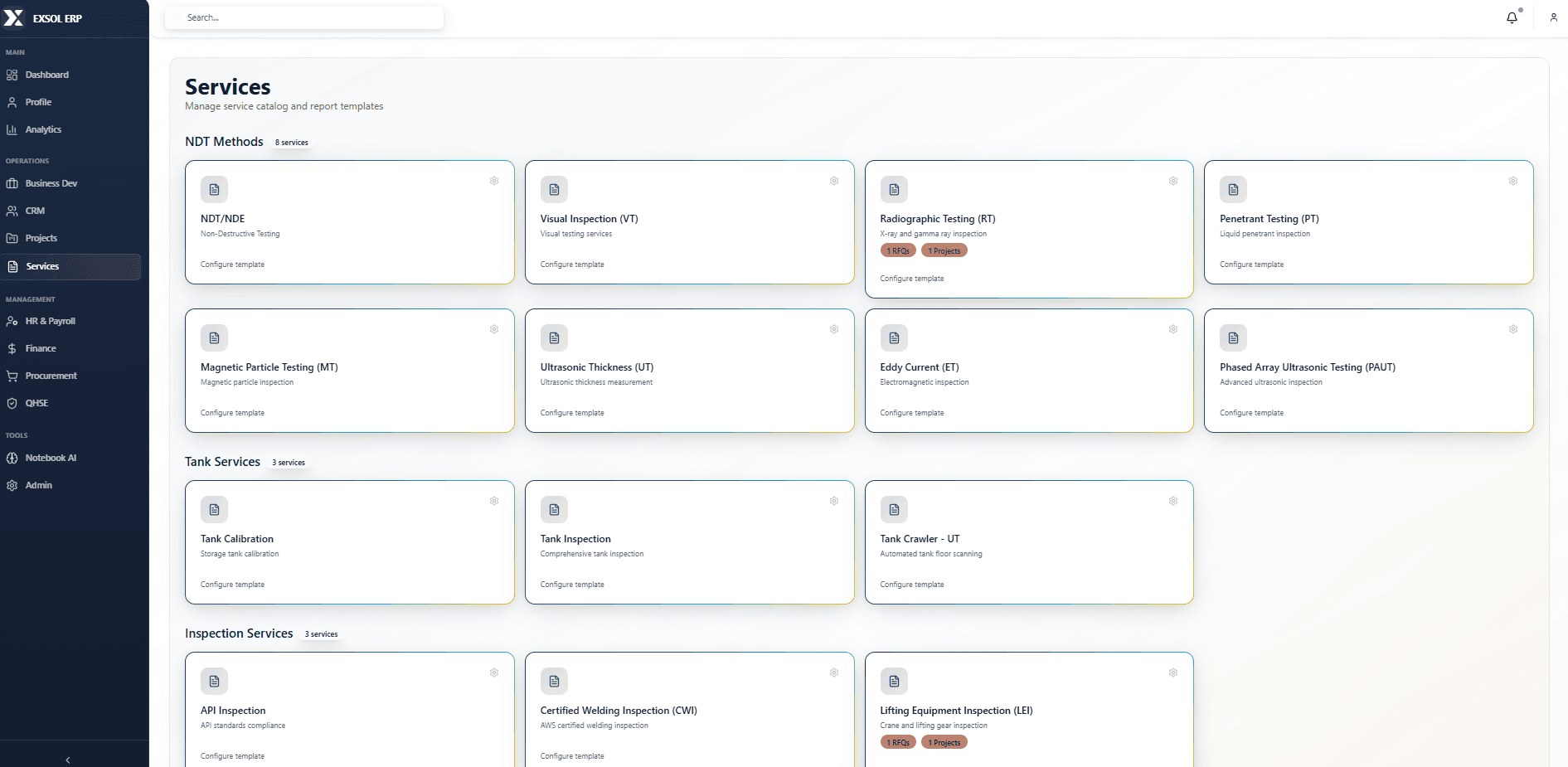Configure template for Ultrasonic Thickness
Image resolution: width=1568 pixels, height=767 pixels.
(572, 413)
